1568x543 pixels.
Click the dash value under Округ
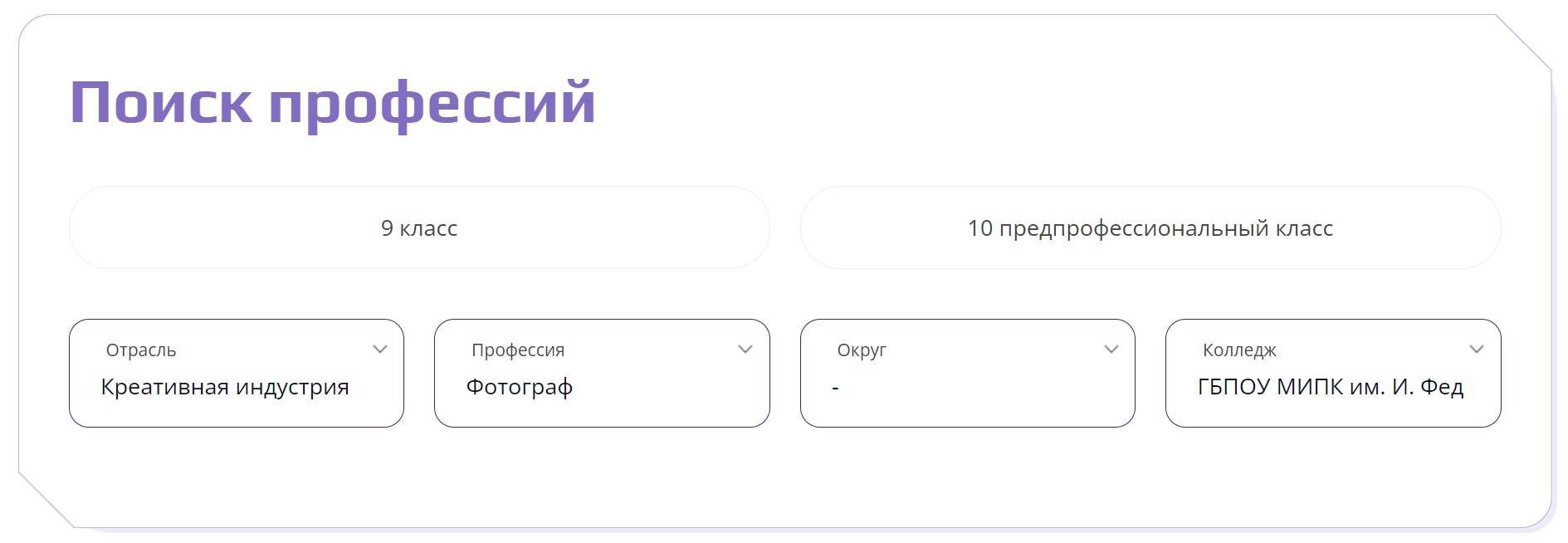coord(836,388)
